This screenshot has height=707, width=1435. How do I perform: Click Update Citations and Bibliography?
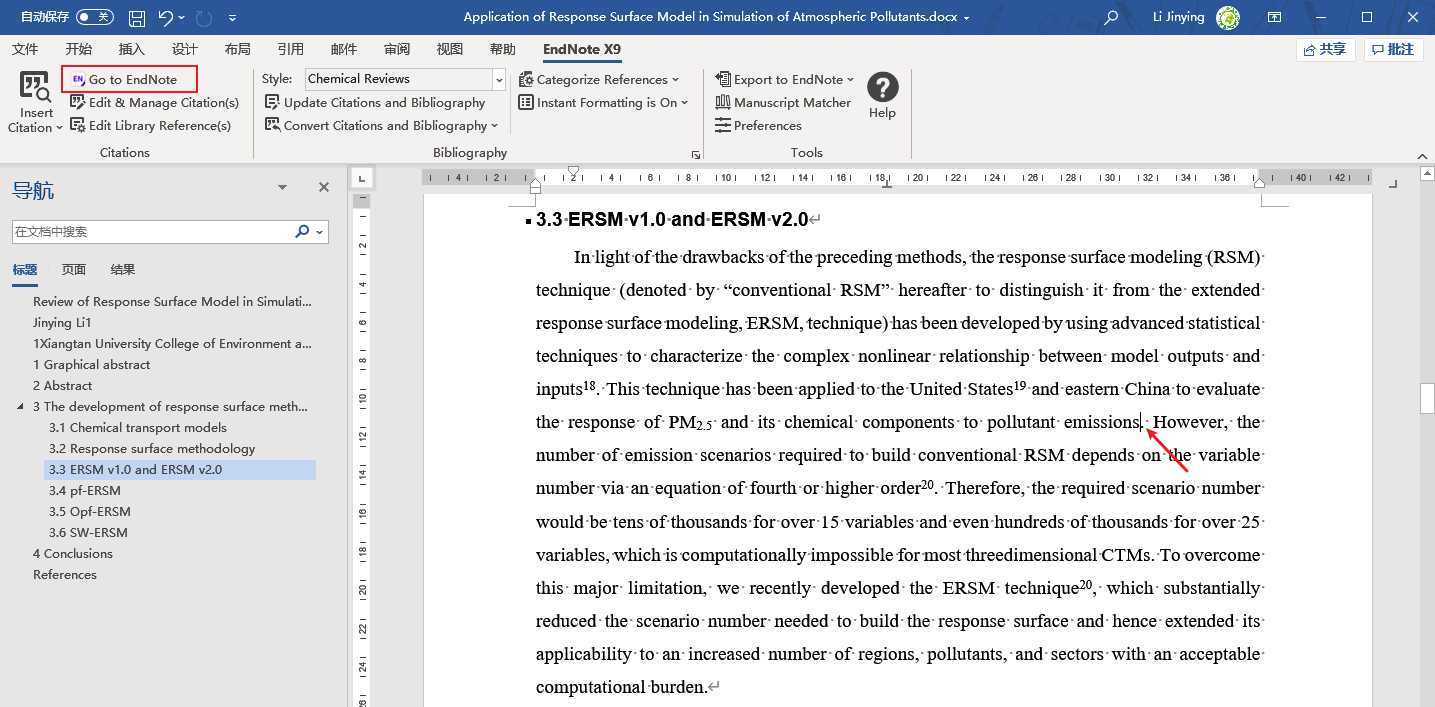point(375,102)
